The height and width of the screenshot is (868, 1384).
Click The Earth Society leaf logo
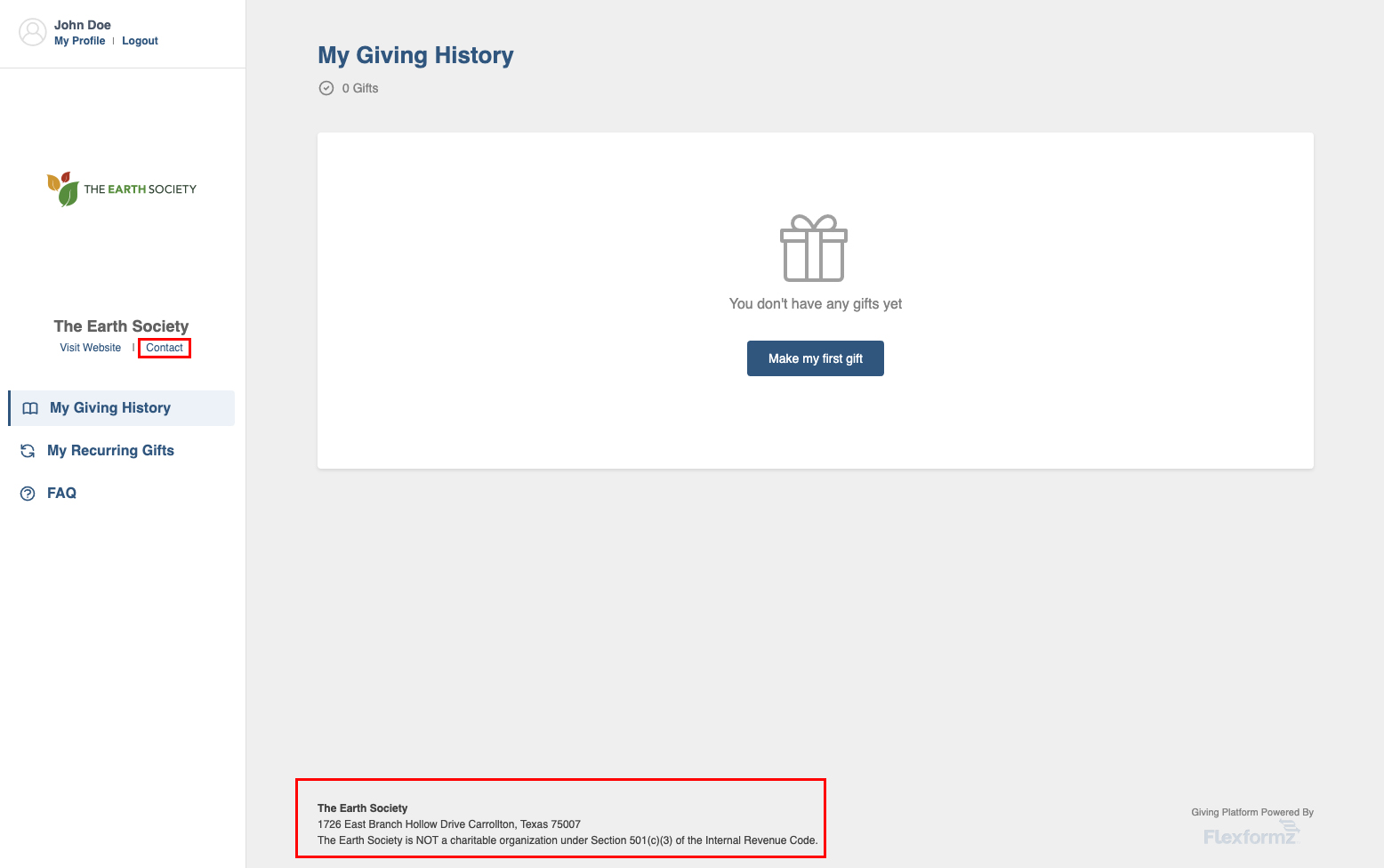[60, 188]
